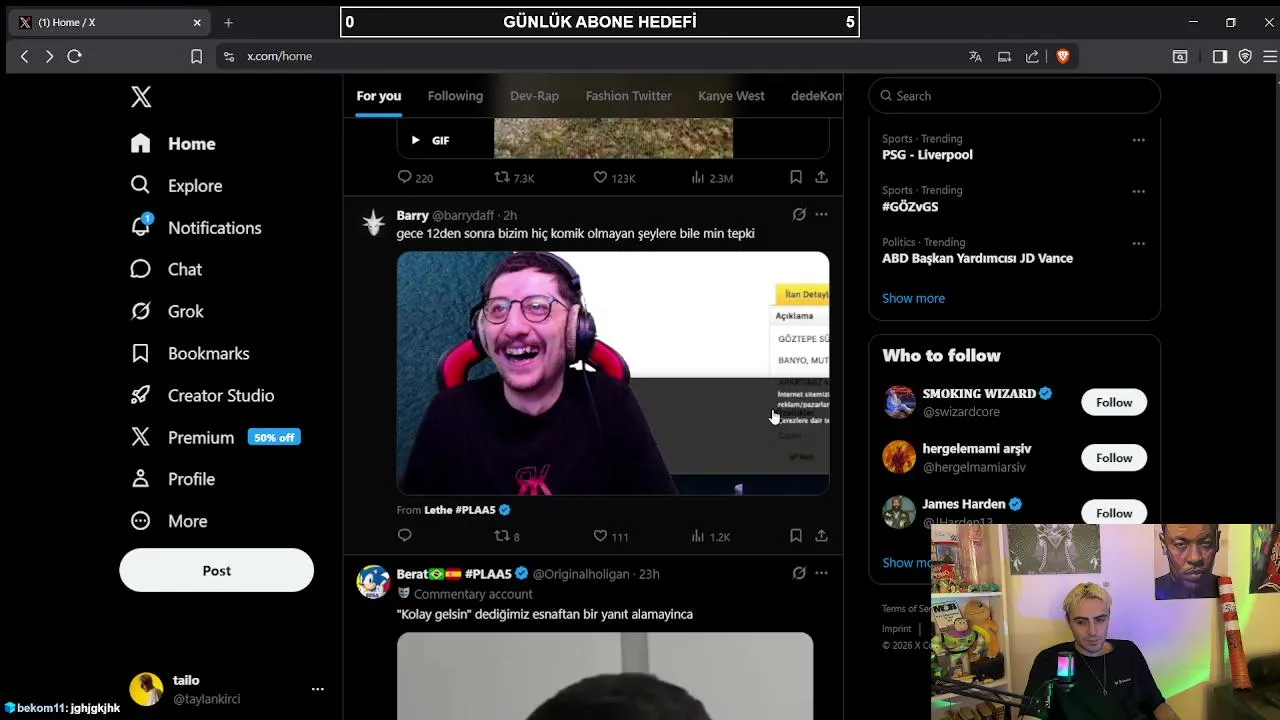Go forward with the browser forward arrow
Image resolution: width=1280 pixels, height=720 pixels.
tap(49, 57)
